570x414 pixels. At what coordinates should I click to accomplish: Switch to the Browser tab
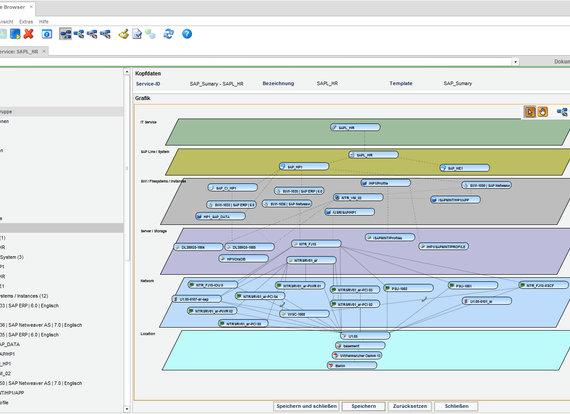pyautogui.click(x=13, y=7)
